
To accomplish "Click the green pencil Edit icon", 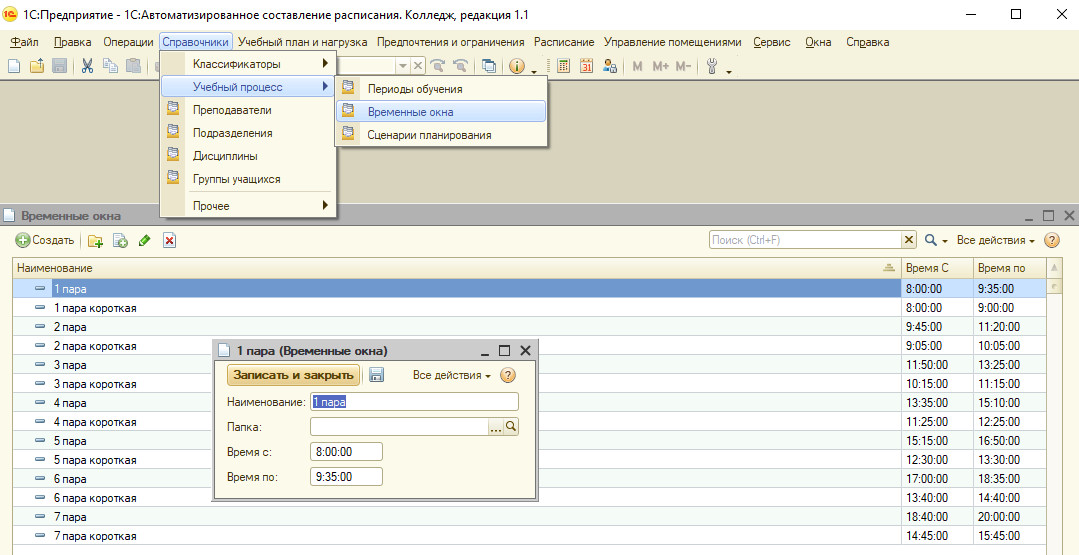I will pos(144,241).
